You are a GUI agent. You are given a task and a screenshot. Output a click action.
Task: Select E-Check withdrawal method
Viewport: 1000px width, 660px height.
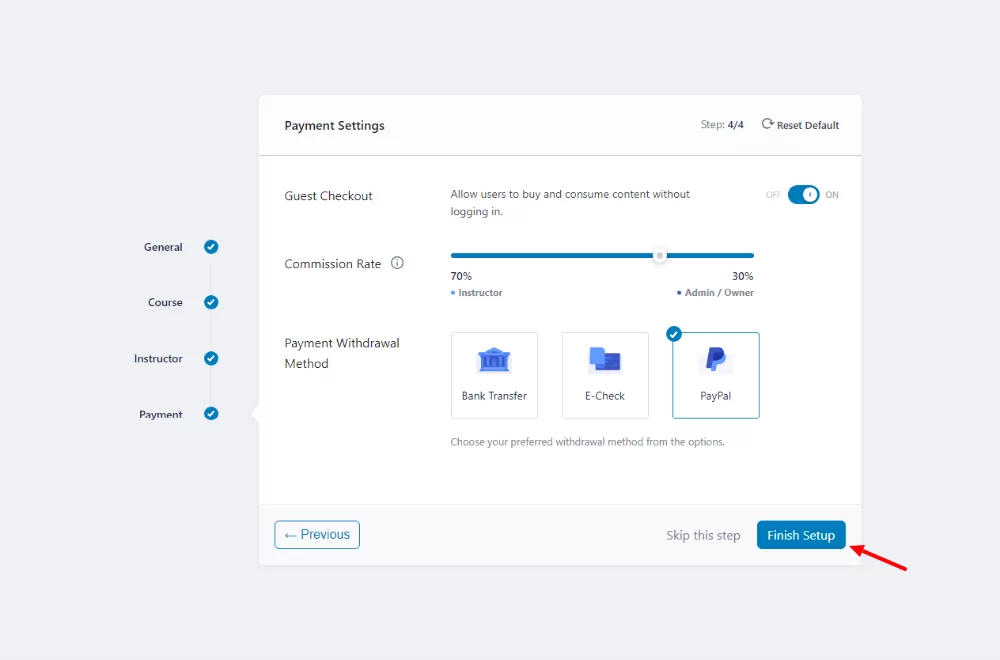(605, 375)
